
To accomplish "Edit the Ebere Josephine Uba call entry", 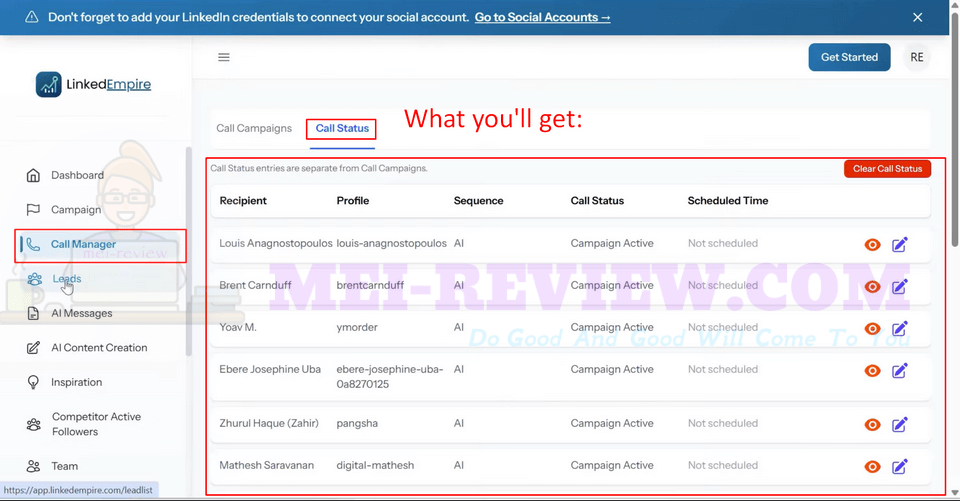I will (x=899, y=371).
